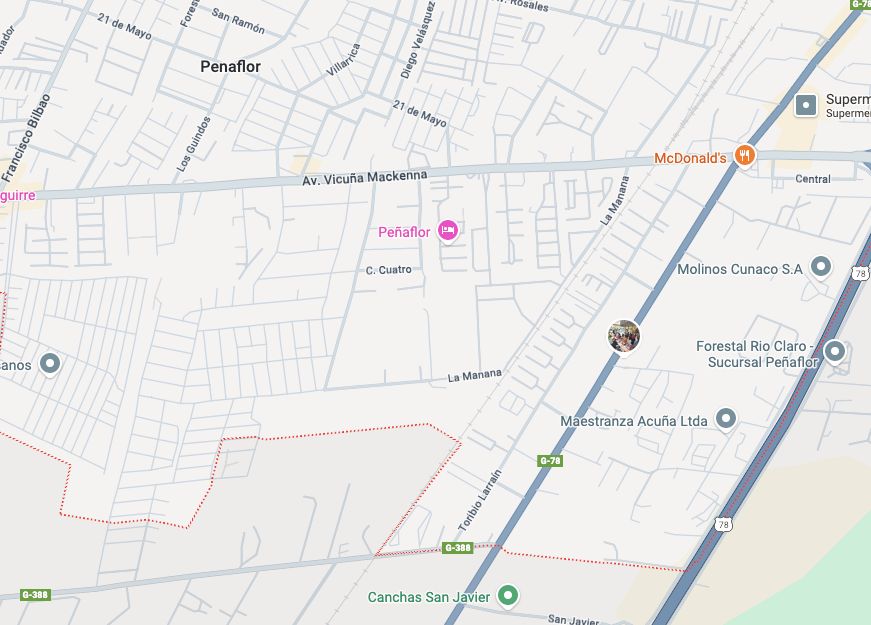Select the Peñaflor hotel bed pin
This screenshot has width=871, height=625.
[x=448, y=231]
